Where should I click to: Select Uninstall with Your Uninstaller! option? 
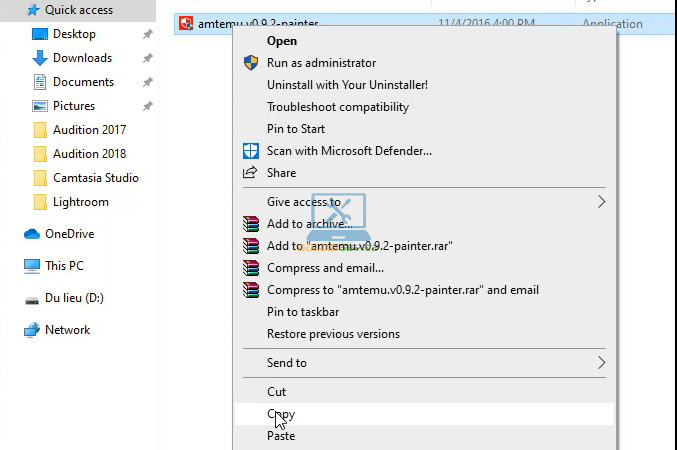(x=347, y=85)
